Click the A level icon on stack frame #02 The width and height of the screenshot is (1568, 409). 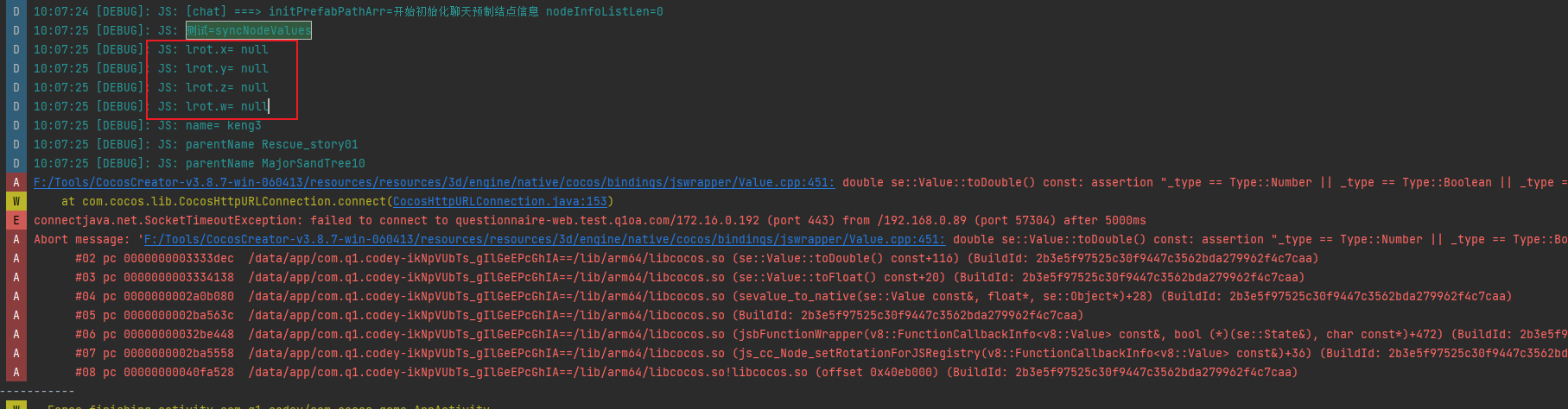coord(16,258)
